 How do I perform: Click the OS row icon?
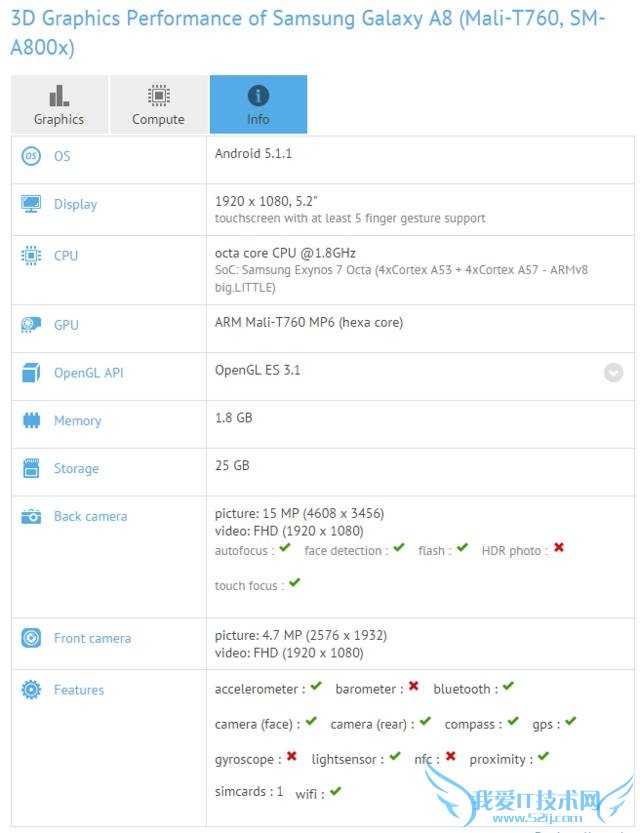coord(31,156)
